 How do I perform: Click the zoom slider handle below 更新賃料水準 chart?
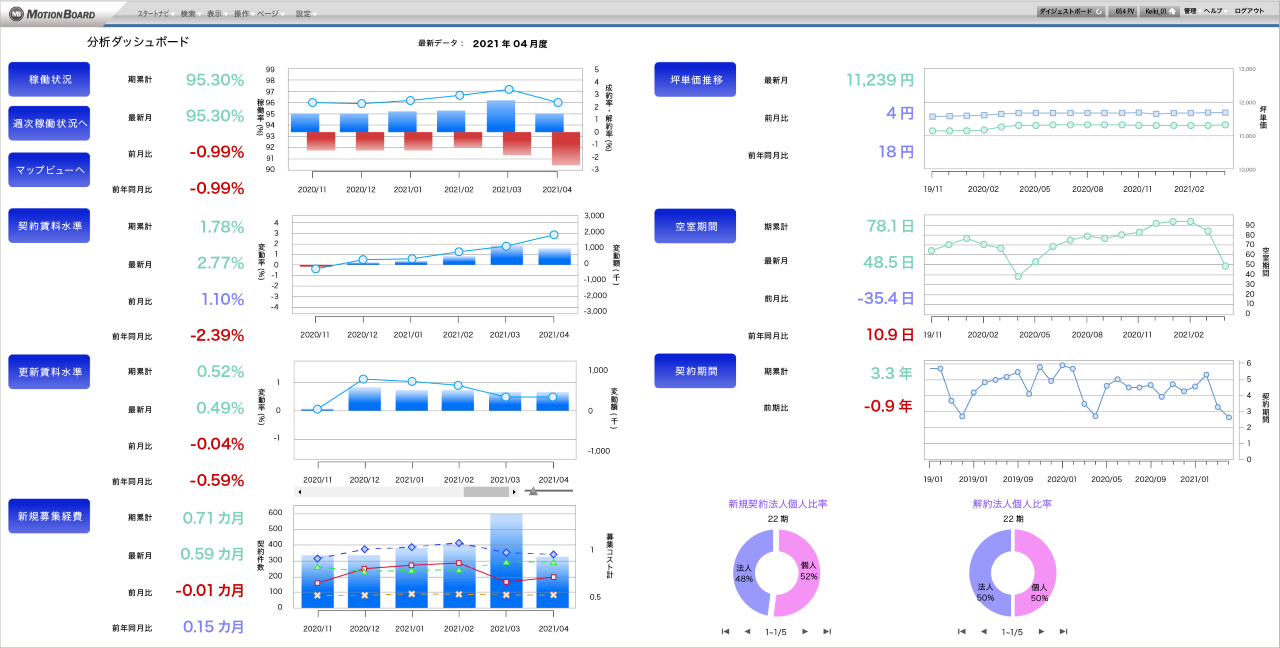(533, 491)
